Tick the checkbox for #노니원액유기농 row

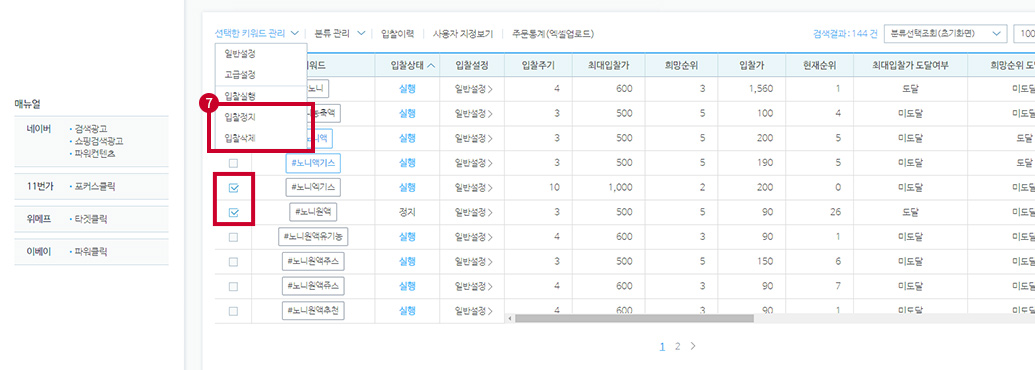point(233,237)
